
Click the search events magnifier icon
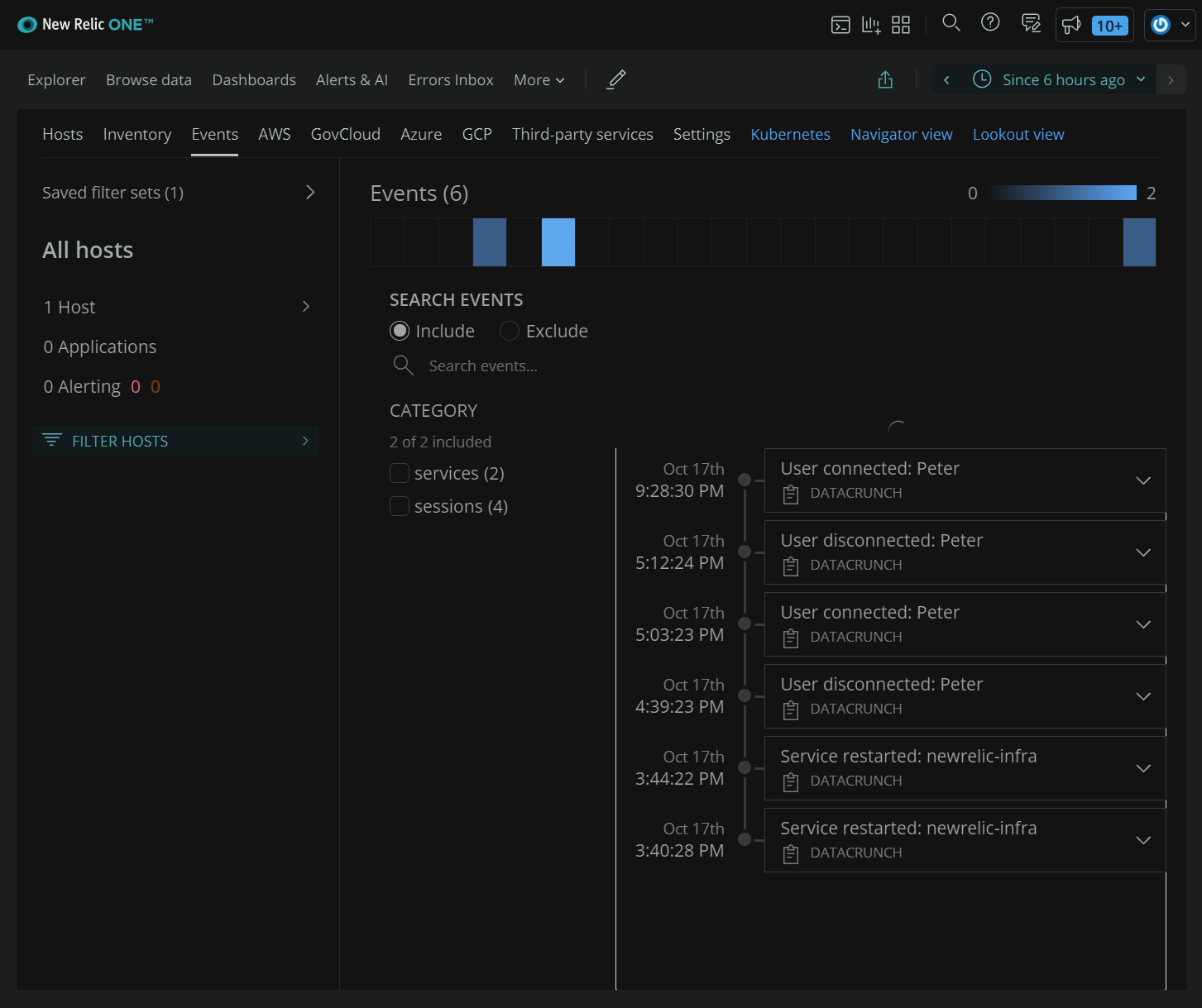tap(403, 365)
